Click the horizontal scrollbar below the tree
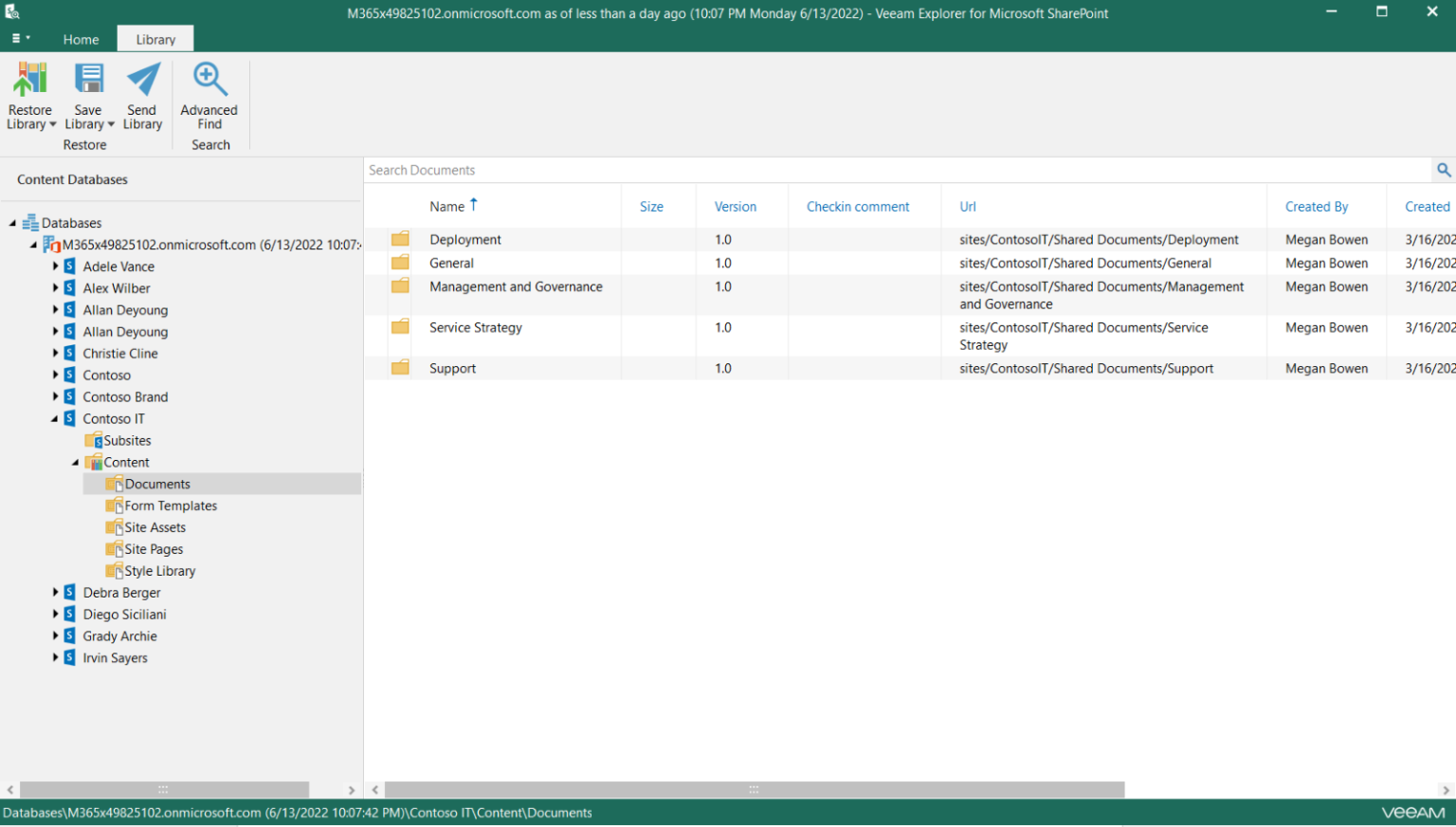The width and height of the screenshot is (1456, 827). point(161,789)
